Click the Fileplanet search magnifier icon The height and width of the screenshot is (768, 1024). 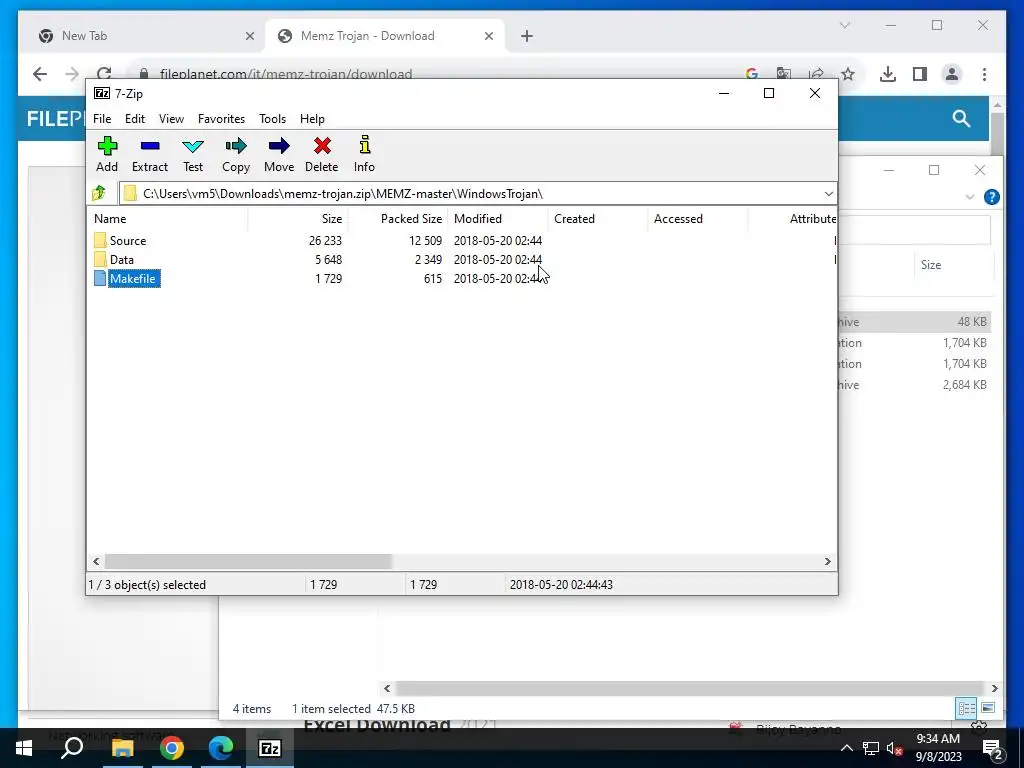(x=961, y=118)
